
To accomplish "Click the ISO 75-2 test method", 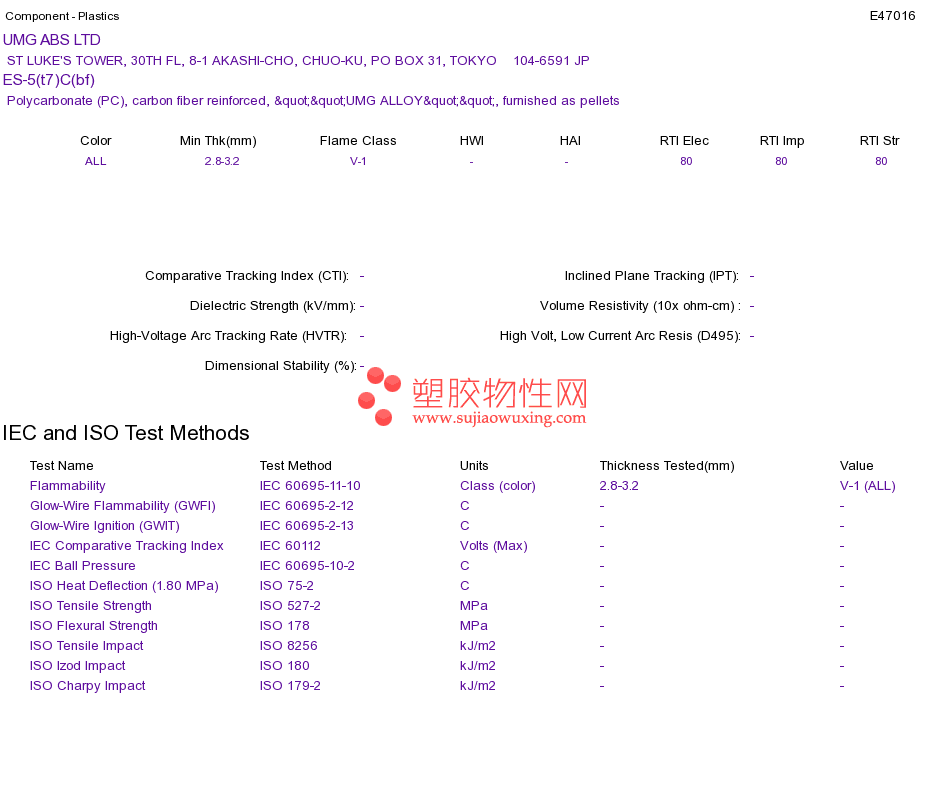I will (x=287, y=585).
